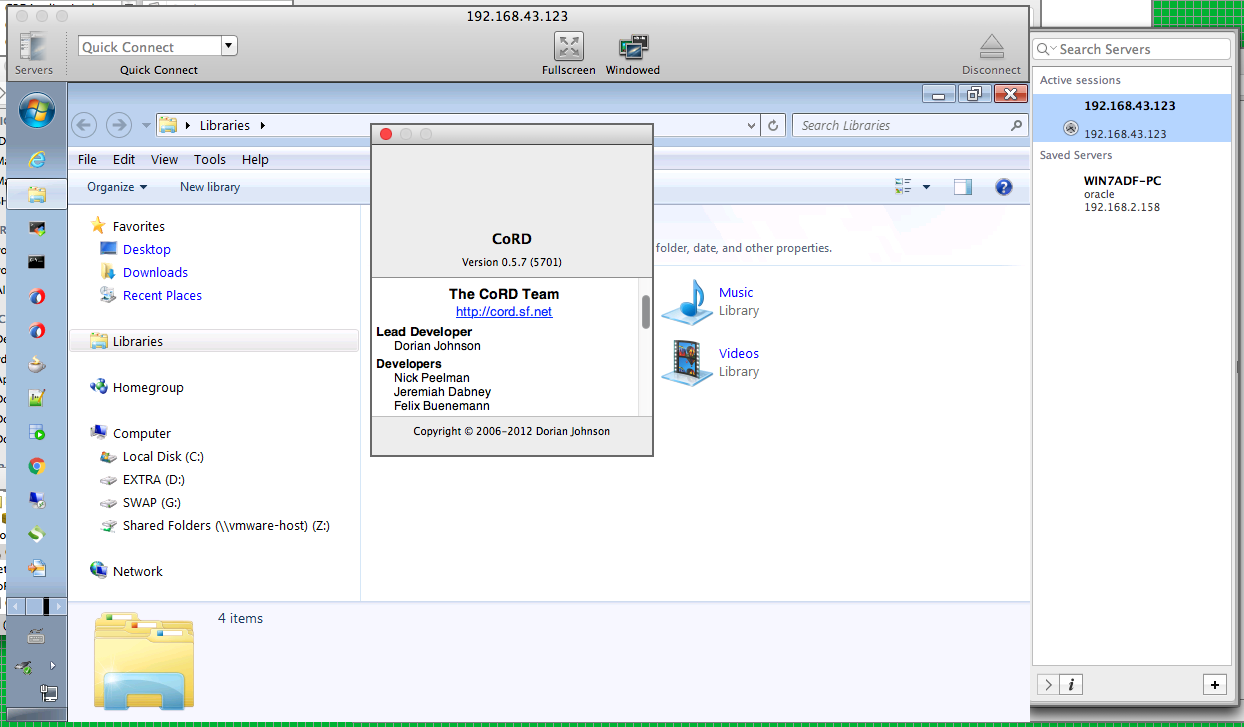Click the chevron button in Servers drawer
Image resolution: width=1244 pixels, height=727 pixels.
pyautogui.click(x=1048, y=685)
